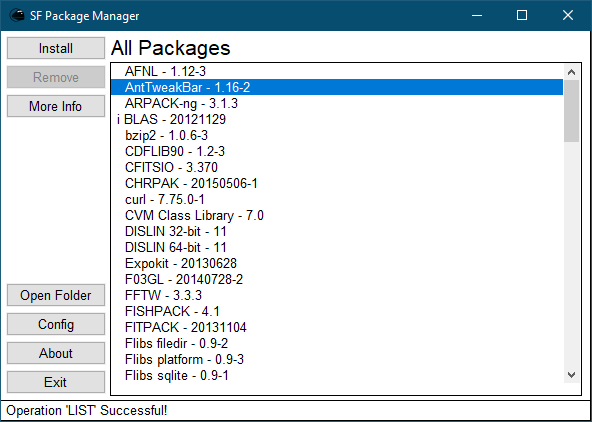Select the installed BLAS package entry
This screenshot has width=592, height=422.
pyautogui.click(x=337, y=119)
